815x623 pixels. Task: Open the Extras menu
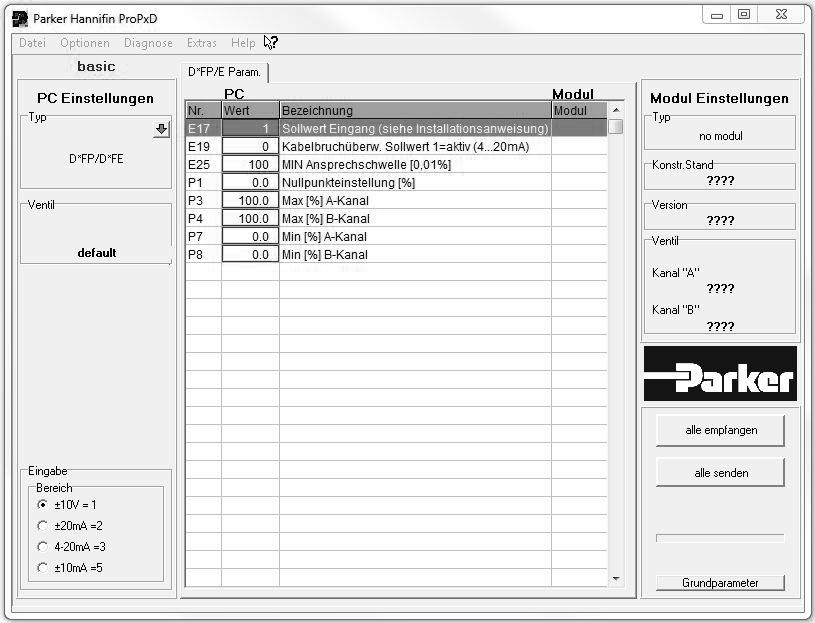[x=202, y=43]
